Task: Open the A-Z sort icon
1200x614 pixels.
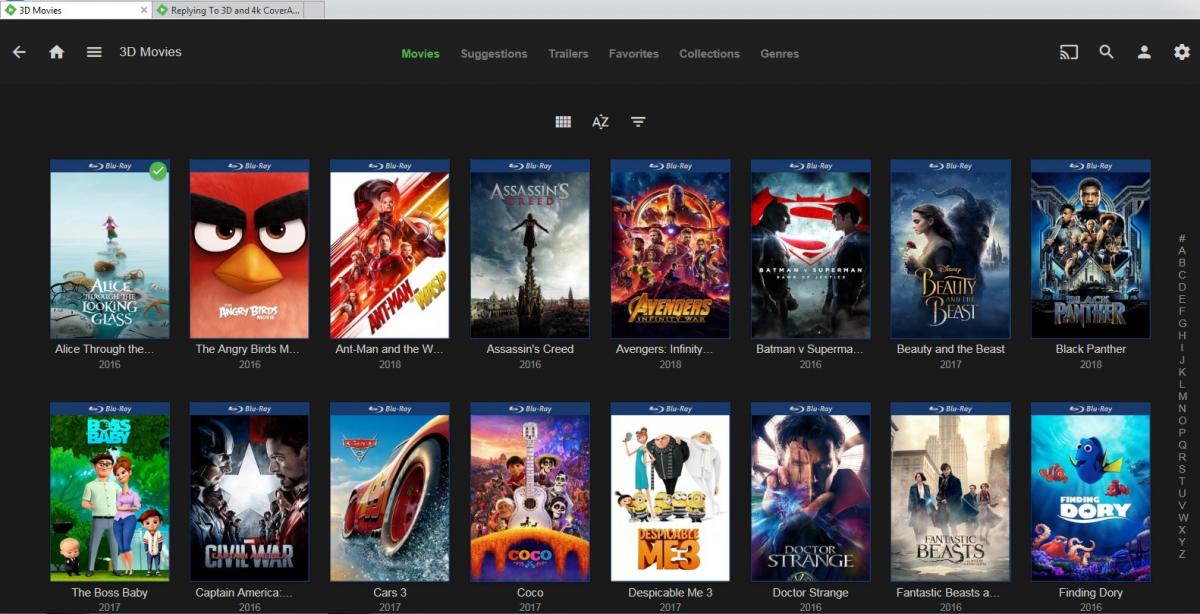Action: (x=600, y=122)
